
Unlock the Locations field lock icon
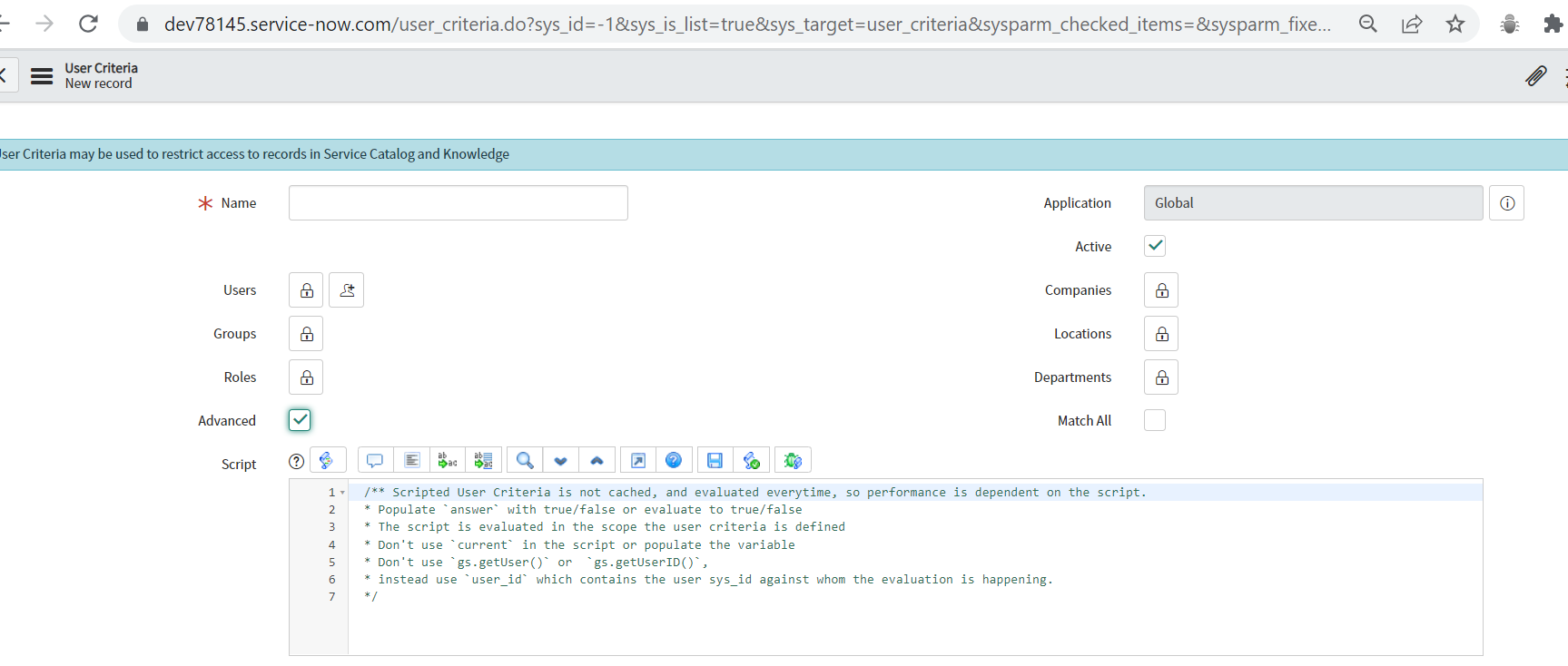pos(1161,334)
